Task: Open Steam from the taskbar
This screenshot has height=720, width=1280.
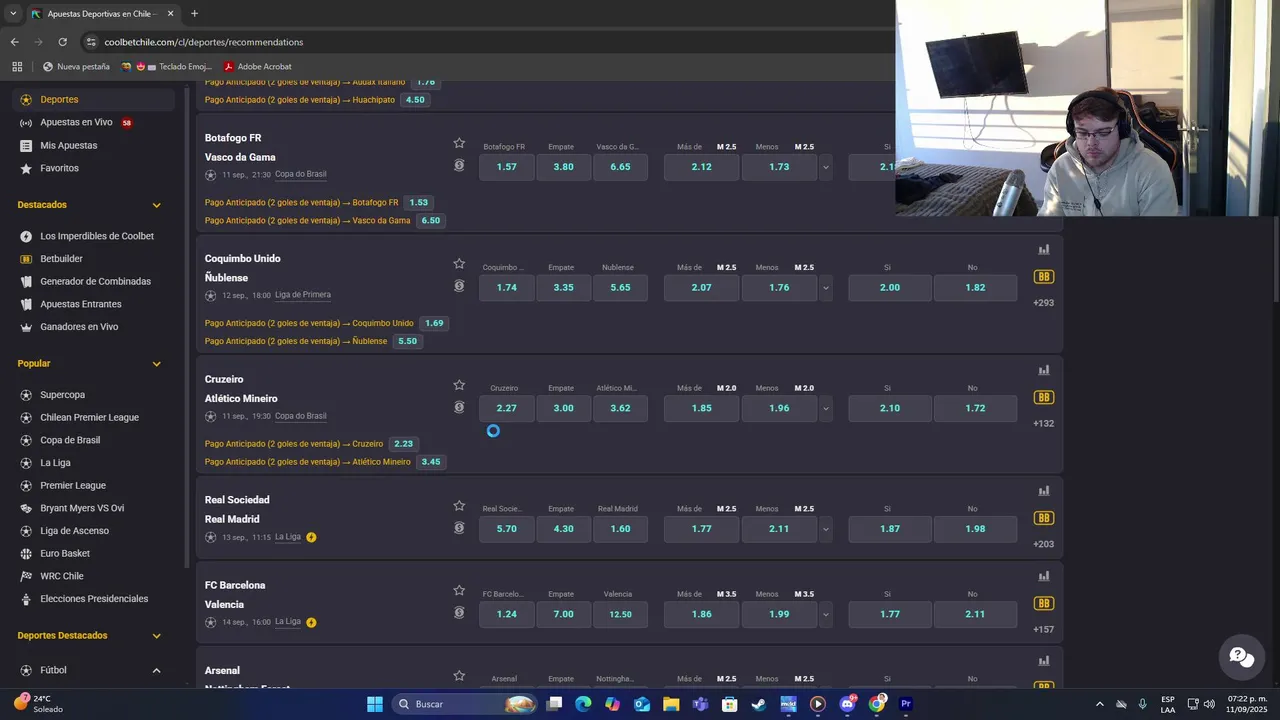Action: click(x=759, y=704)
